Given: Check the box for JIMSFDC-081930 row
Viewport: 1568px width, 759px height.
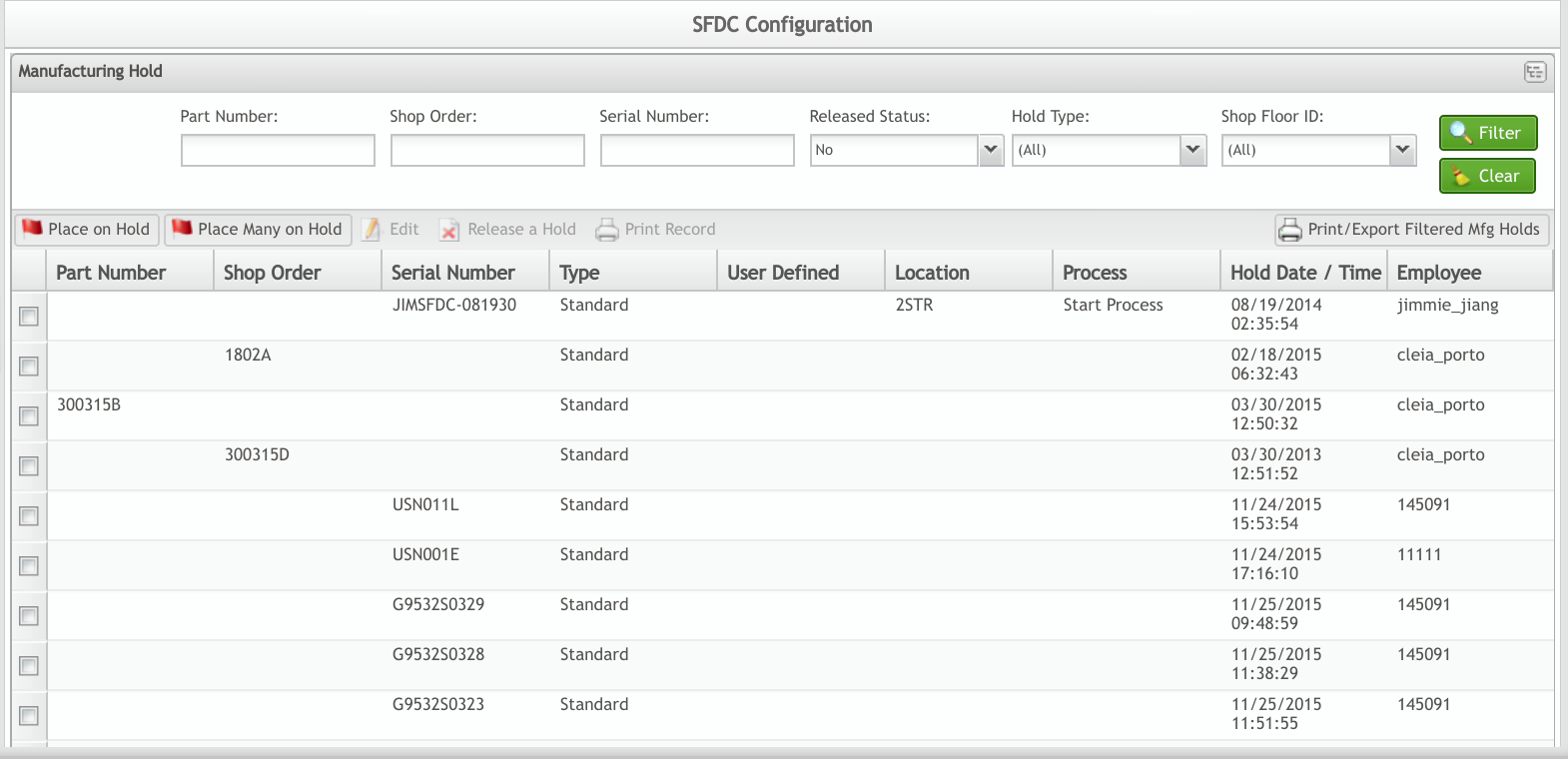Looking at the screenshot, I should (29, 317).
